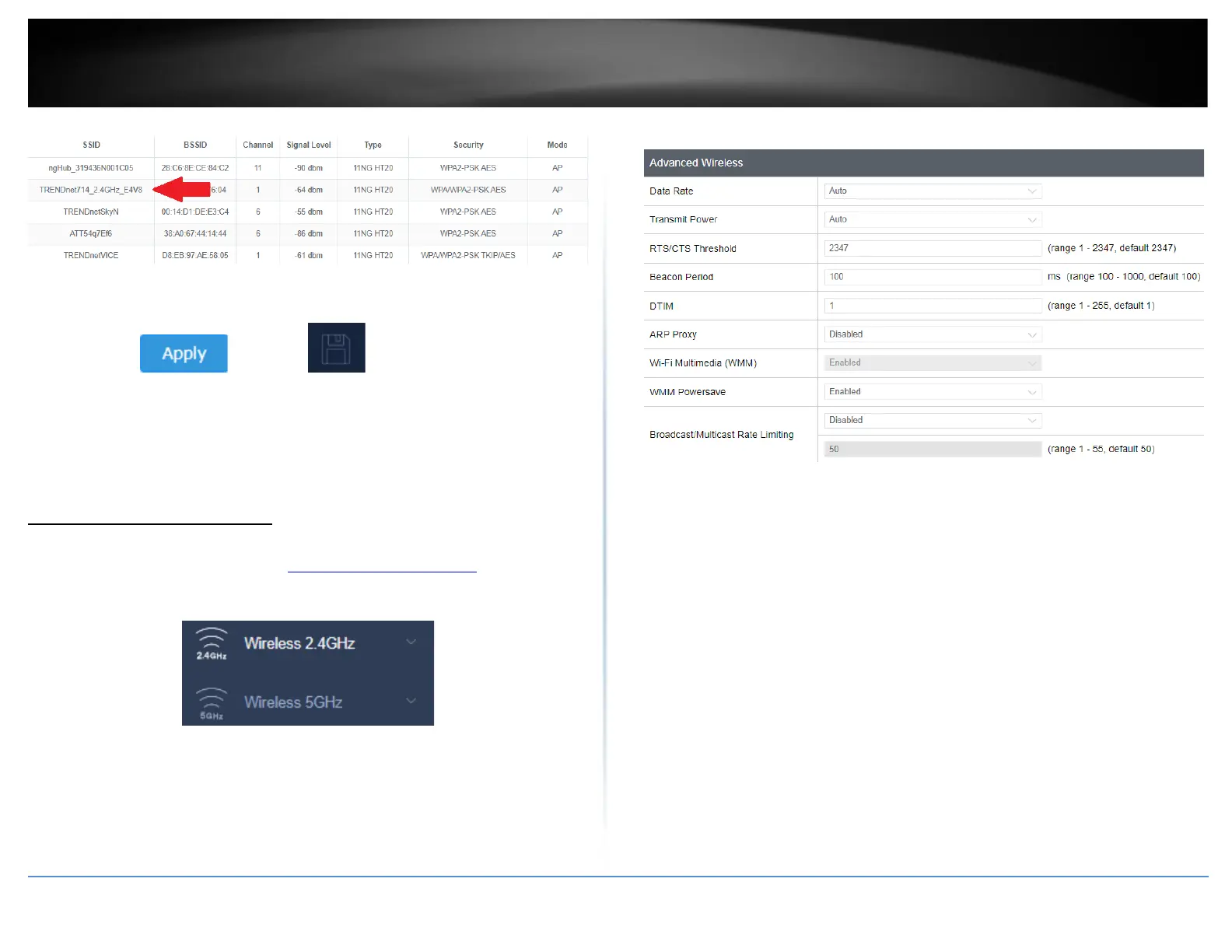Click the Beacon Period label

coord(681,277)
